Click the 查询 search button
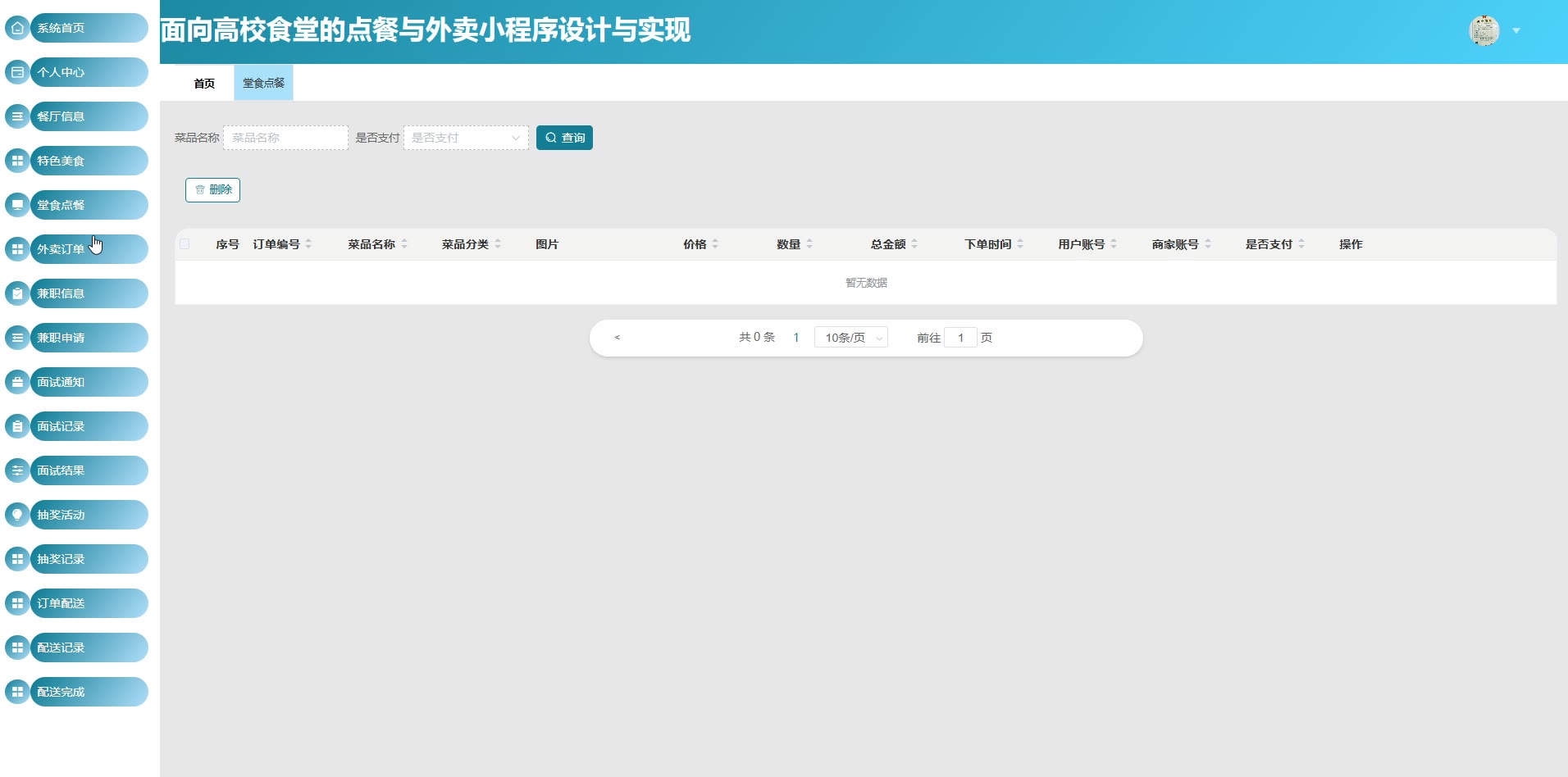This screenshot has width=1568, height=777. 564,138
